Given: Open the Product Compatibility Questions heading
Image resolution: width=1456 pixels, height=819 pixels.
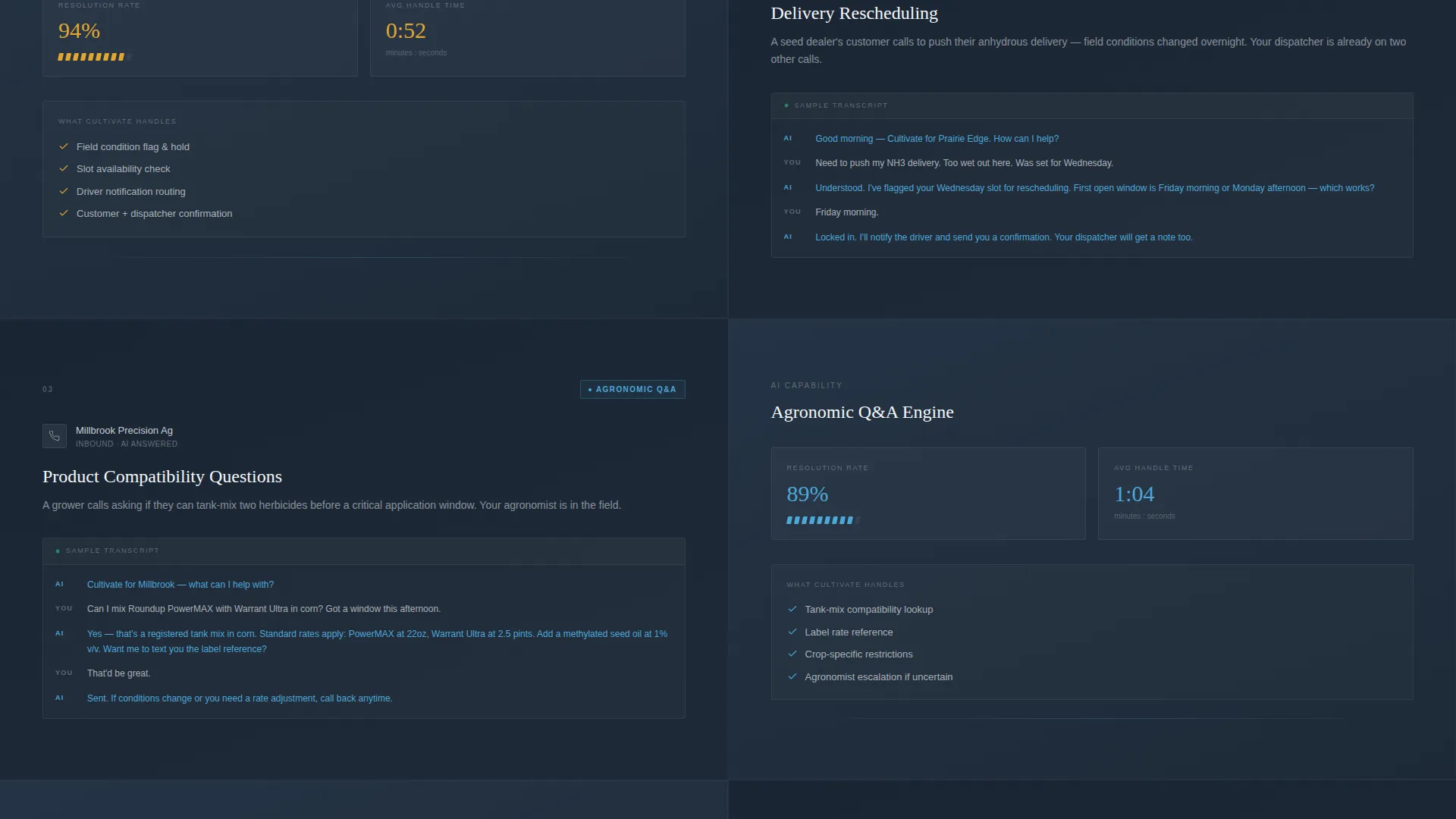Looking at the screenshot, I should coord(162,476).
